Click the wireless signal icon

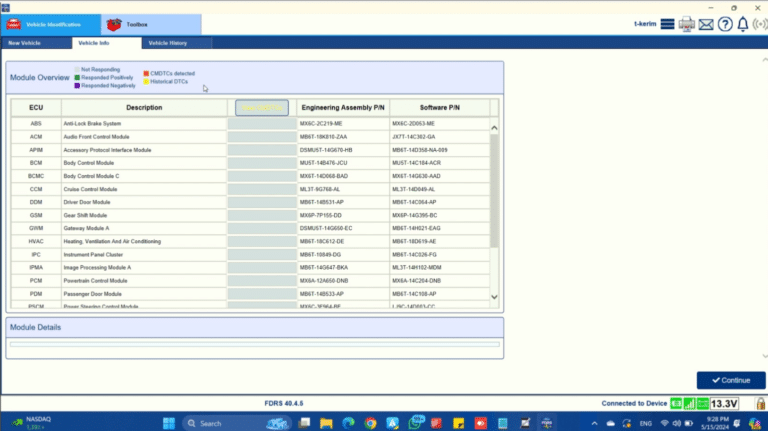tap(759, 24)
